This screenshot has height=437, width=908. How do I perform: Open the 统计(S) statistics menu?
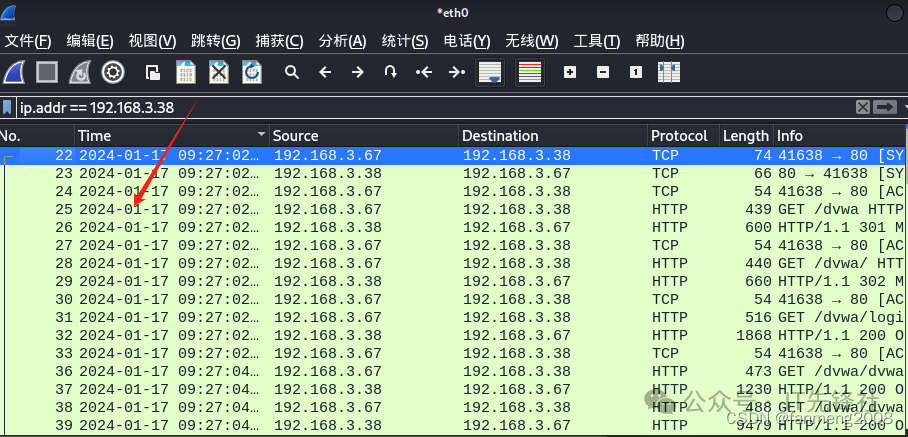pos(404,41)
